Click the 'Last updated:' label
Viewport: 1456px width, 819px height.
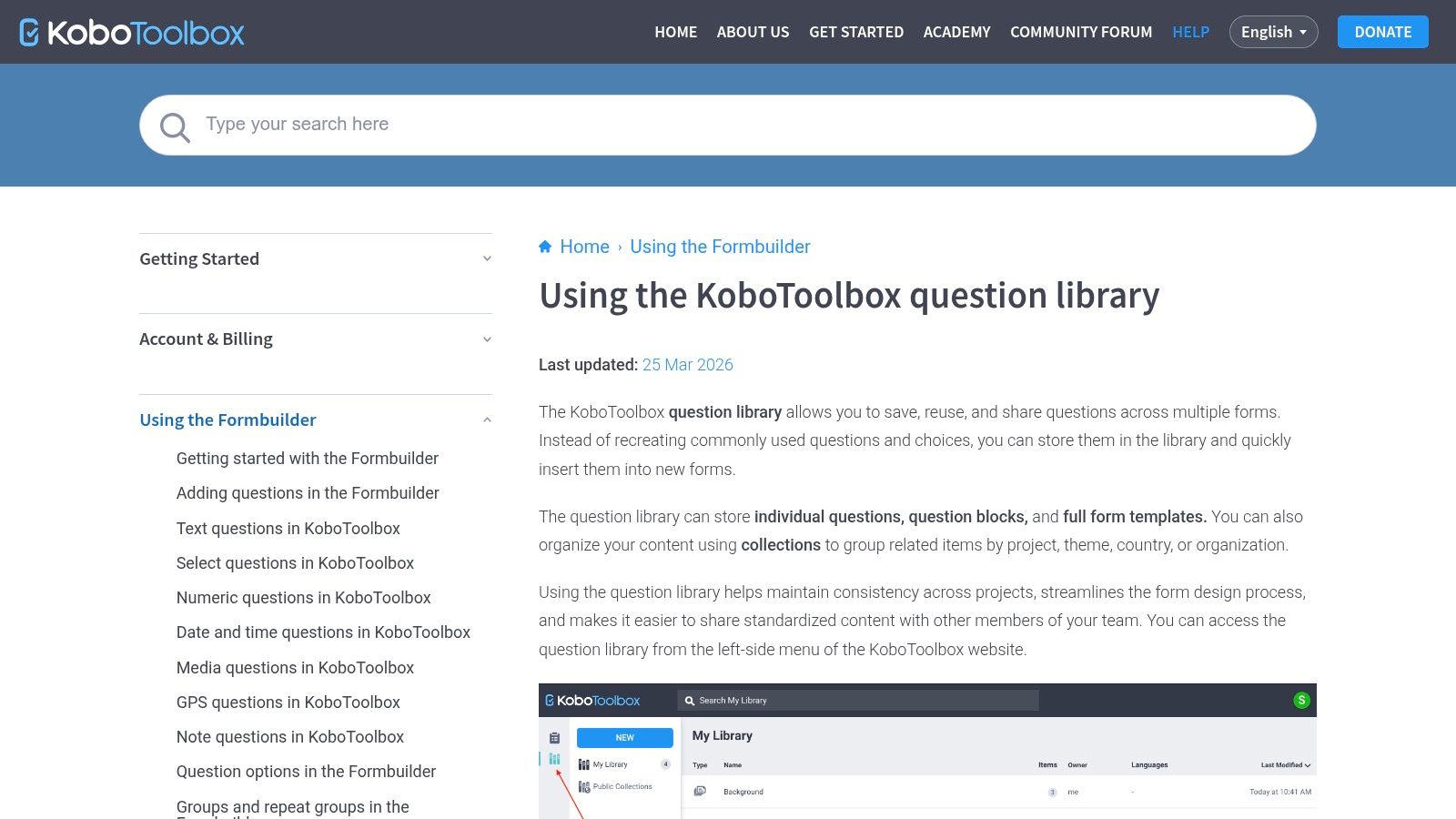[x=588, y=365]
